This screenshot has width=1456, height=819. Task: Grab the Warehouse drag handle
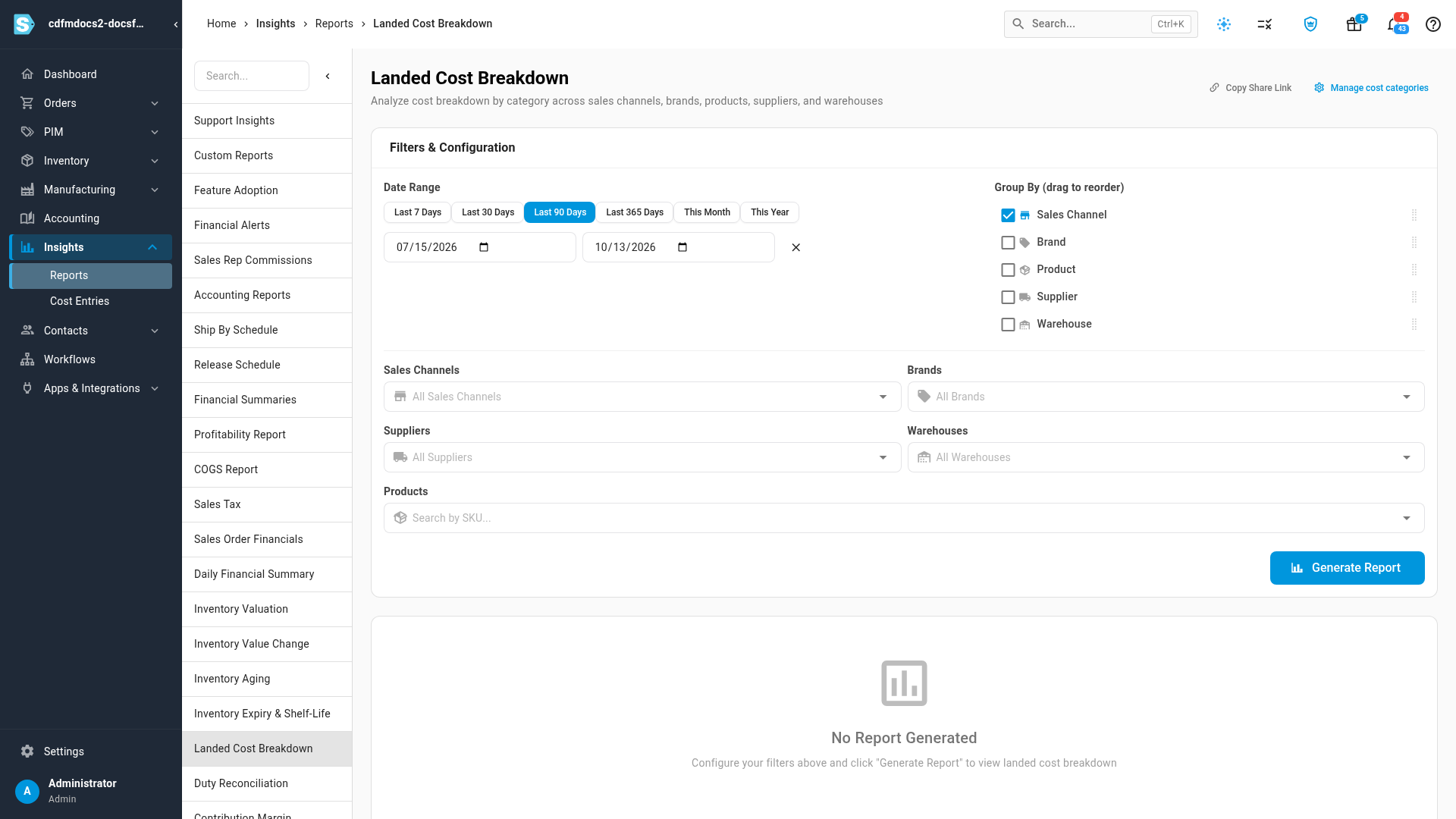point(1414,325)
